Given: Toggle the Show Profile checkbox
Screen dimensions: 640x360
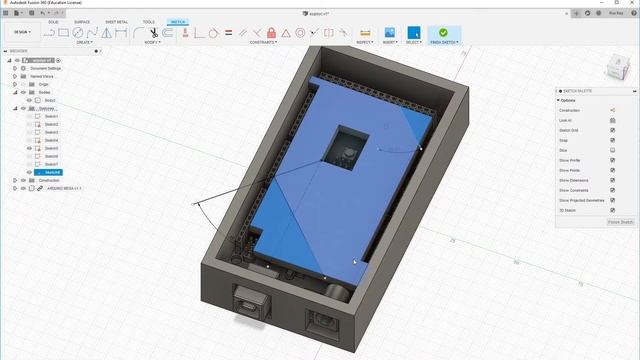Looking at the screenshot, I should 612,160.
